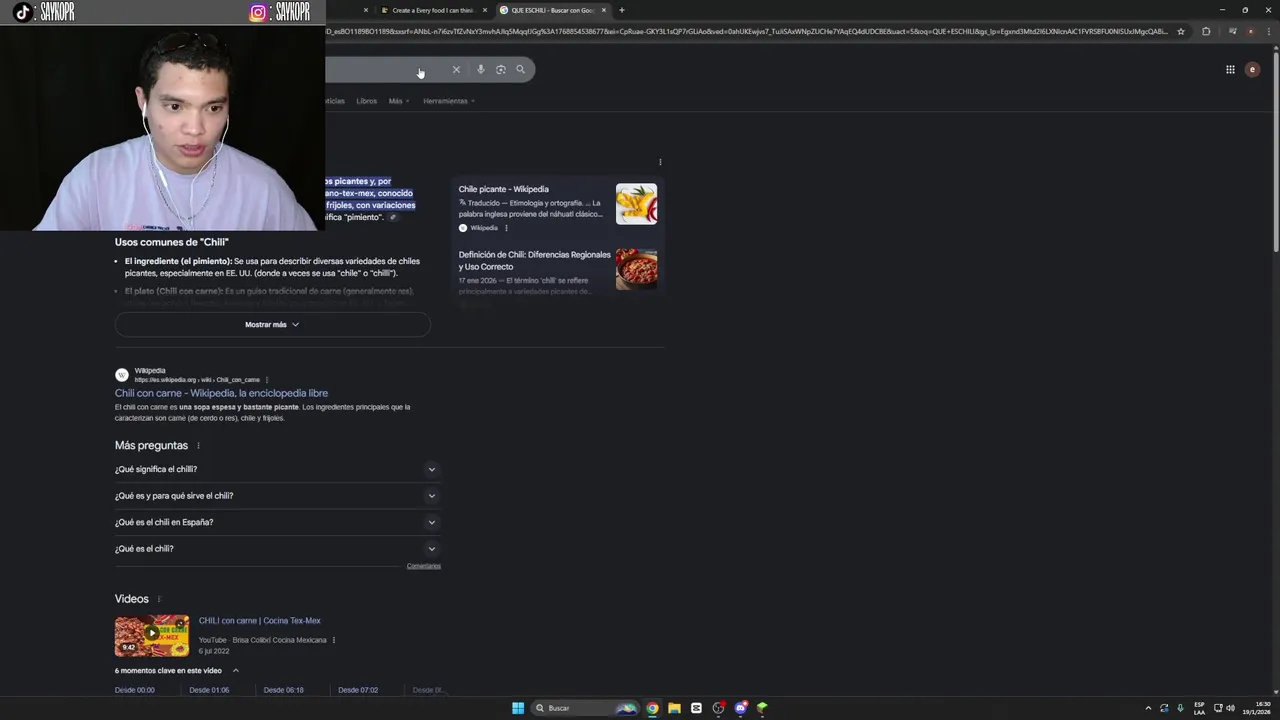Open the Chrome extensions puzzle icon
This screenshot has height=720, width=1280.
pyautogui.click(x=1206, y=31)
